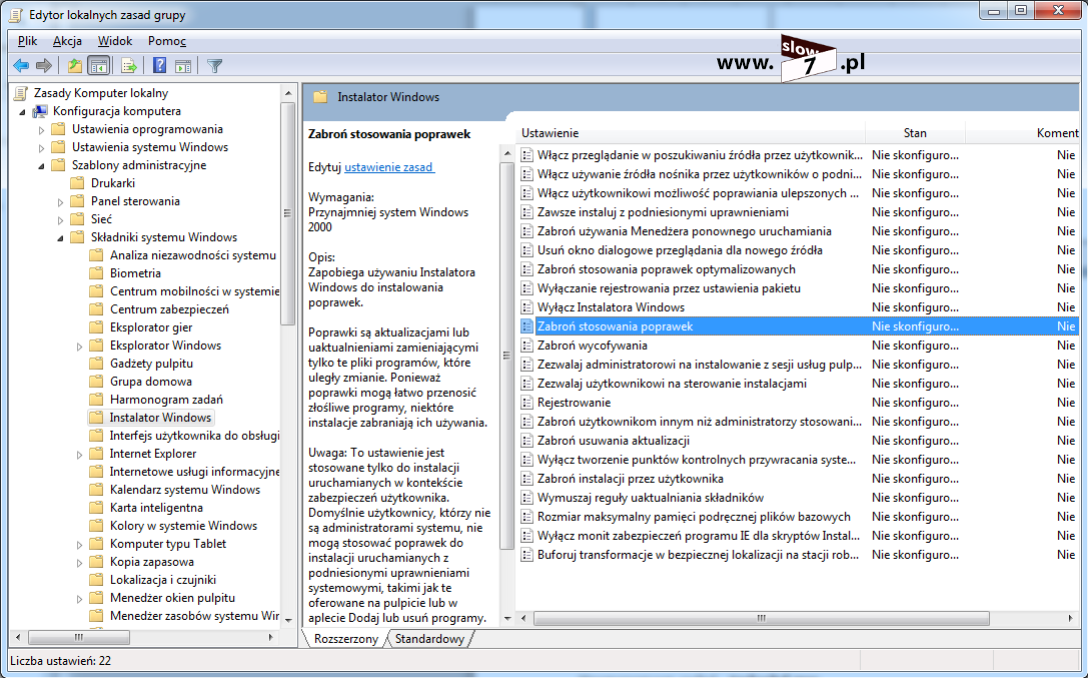Viewport: 1088px width, 678px height.
Task: Expand the Internet Explorer node
Action: tap(78, 455)
